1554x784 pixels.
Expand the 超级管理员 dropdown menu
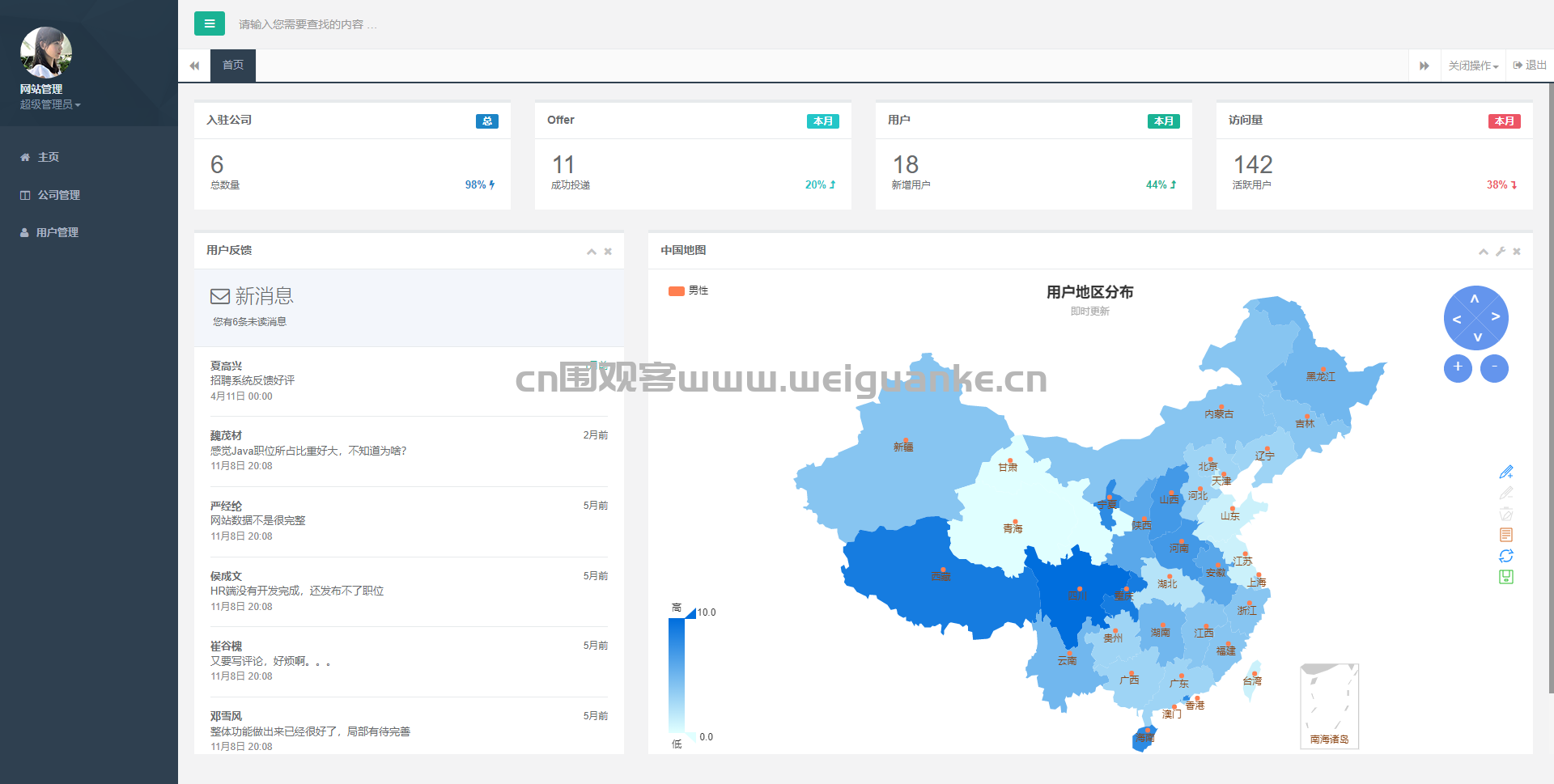click(50, 104)
